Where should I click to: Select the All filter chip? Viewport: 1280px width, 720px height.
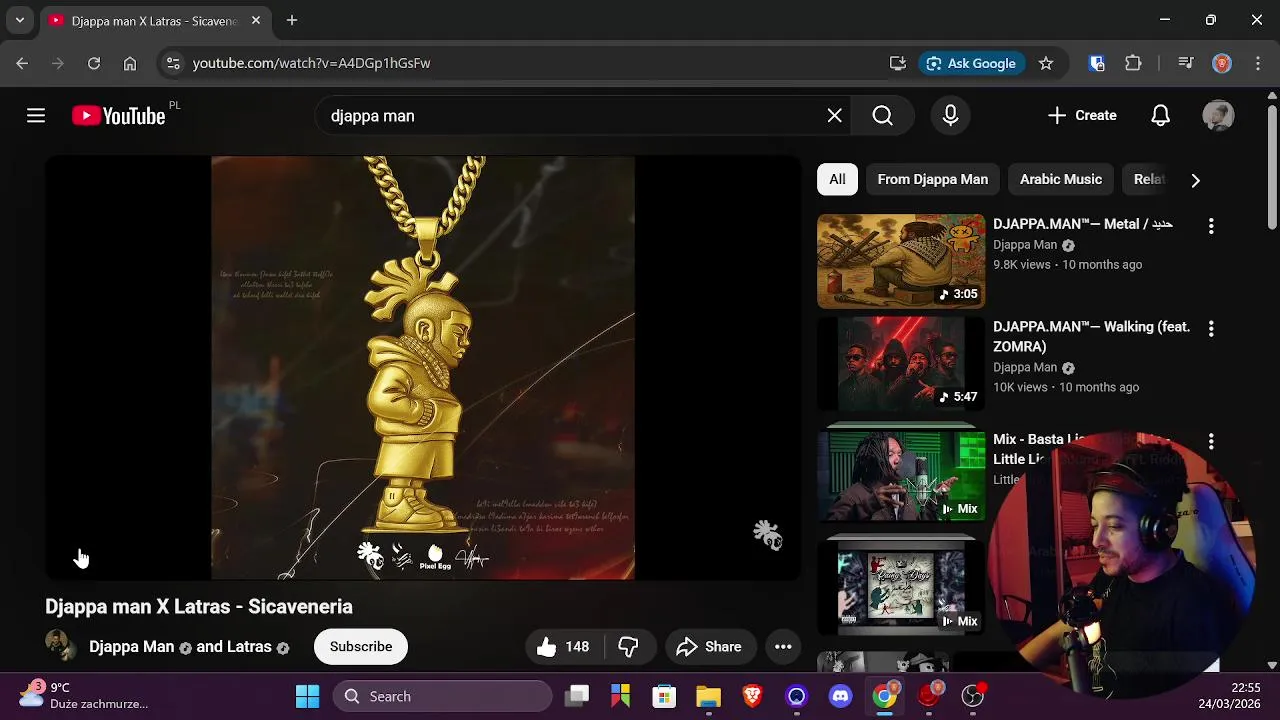tap(837, 180)
